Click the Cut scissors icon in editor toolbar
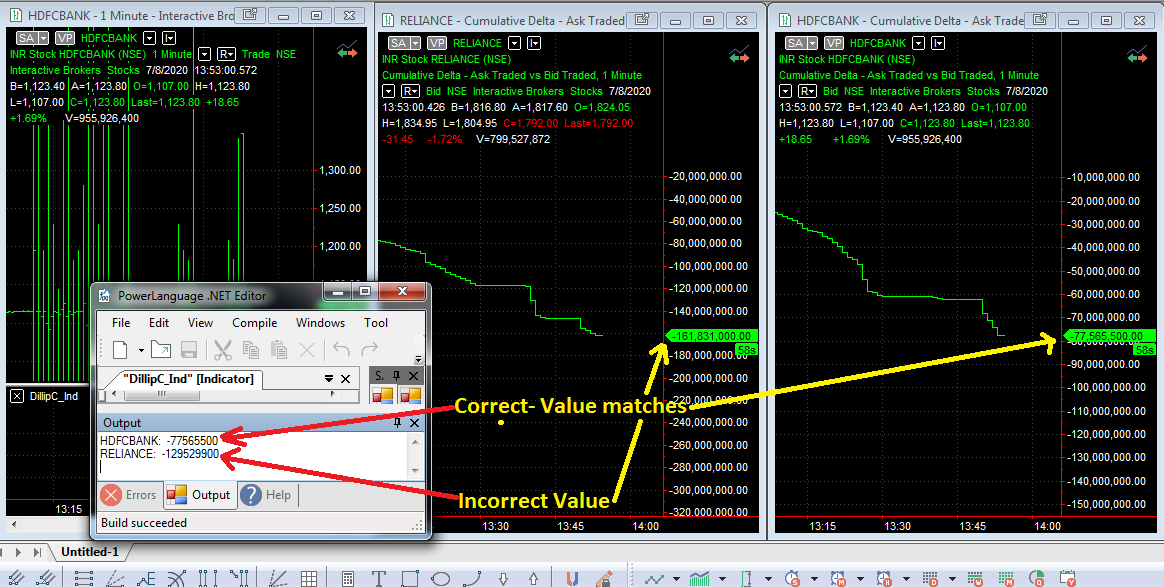The width and height of the screenshot is (1164, 587). (x=223, y=350)
